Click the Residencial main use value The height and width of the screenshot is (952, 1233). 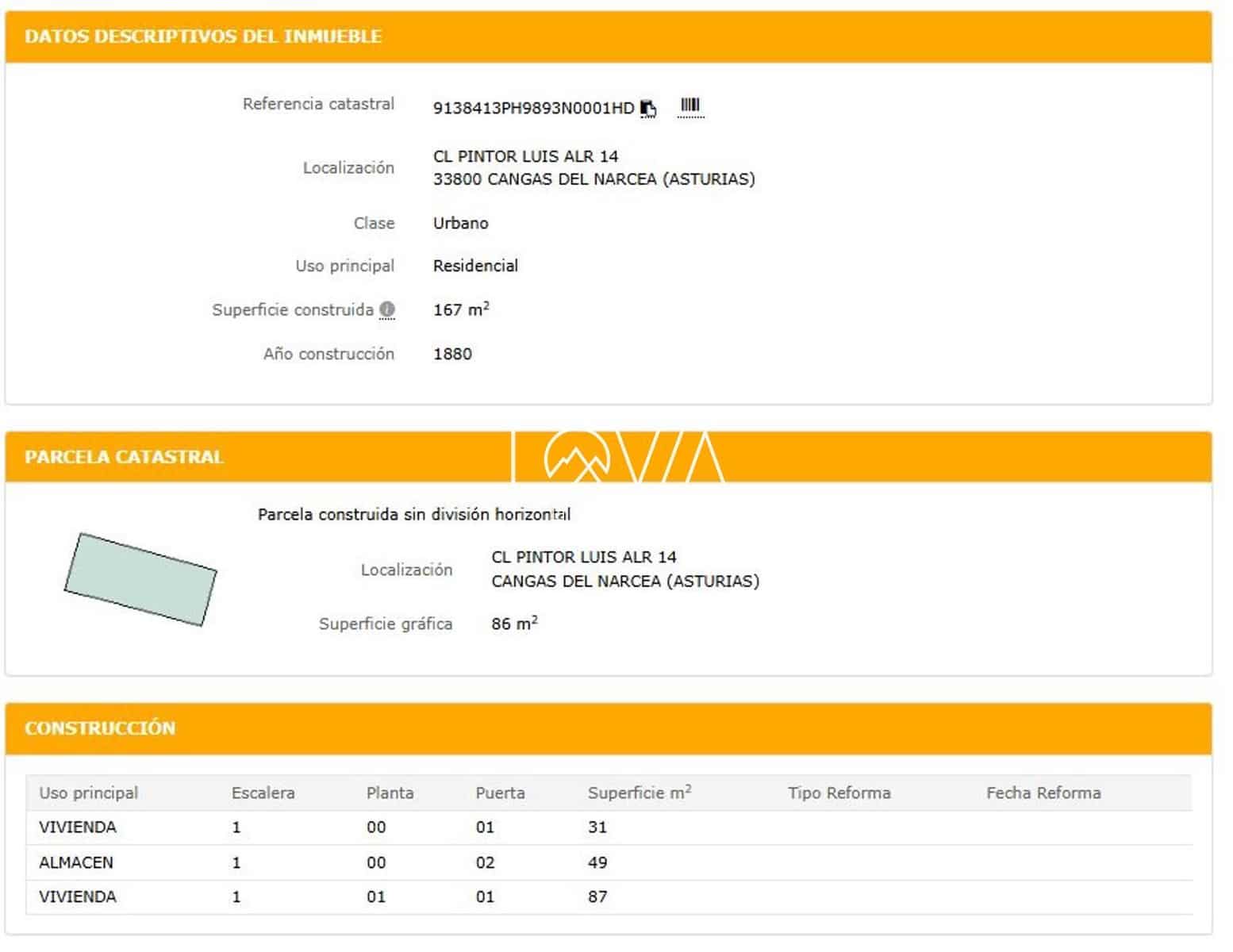(x=475, y=266)
